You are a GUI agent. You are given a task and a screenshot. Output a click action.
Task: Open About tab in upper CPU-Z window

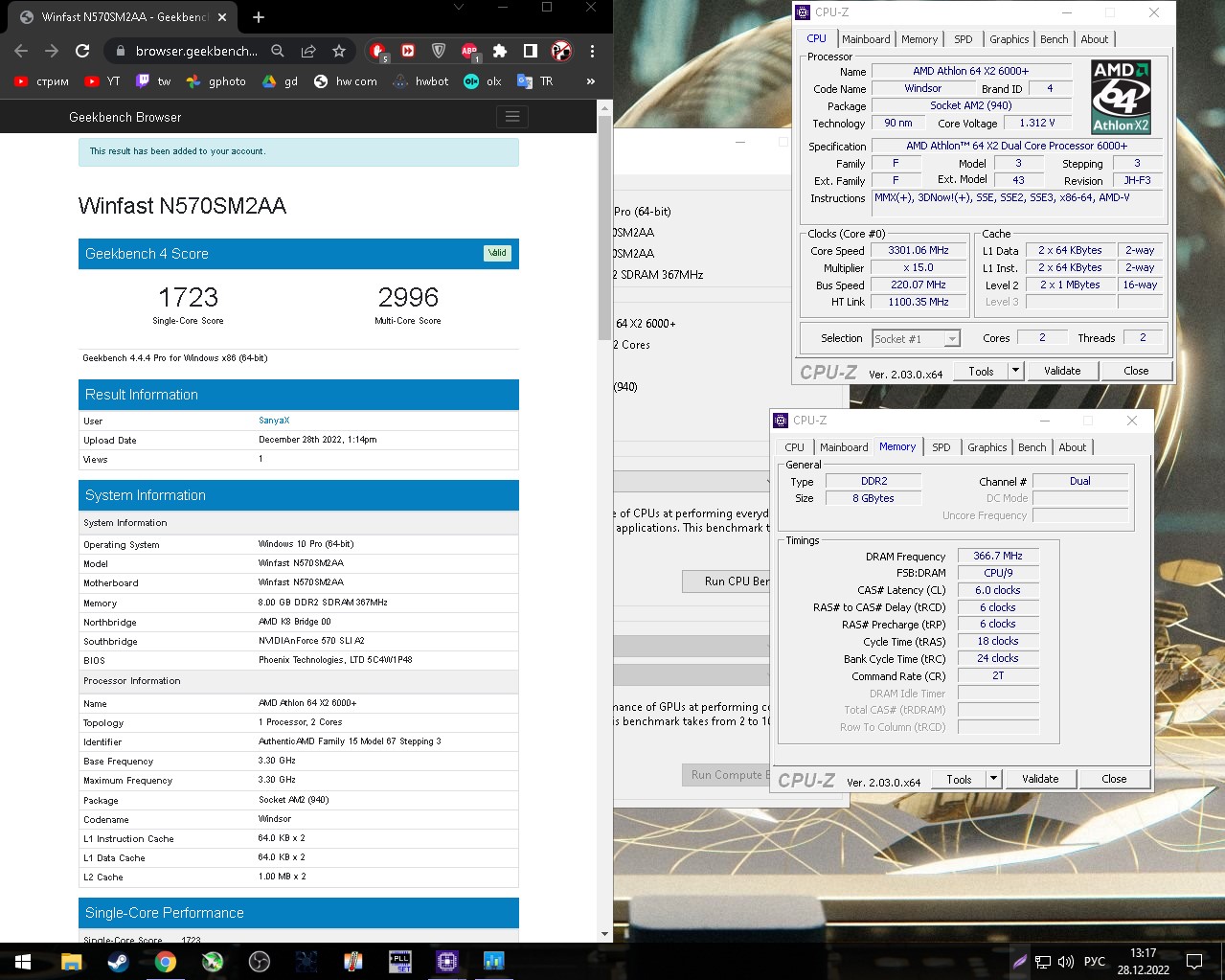[x=1095, y=39]
